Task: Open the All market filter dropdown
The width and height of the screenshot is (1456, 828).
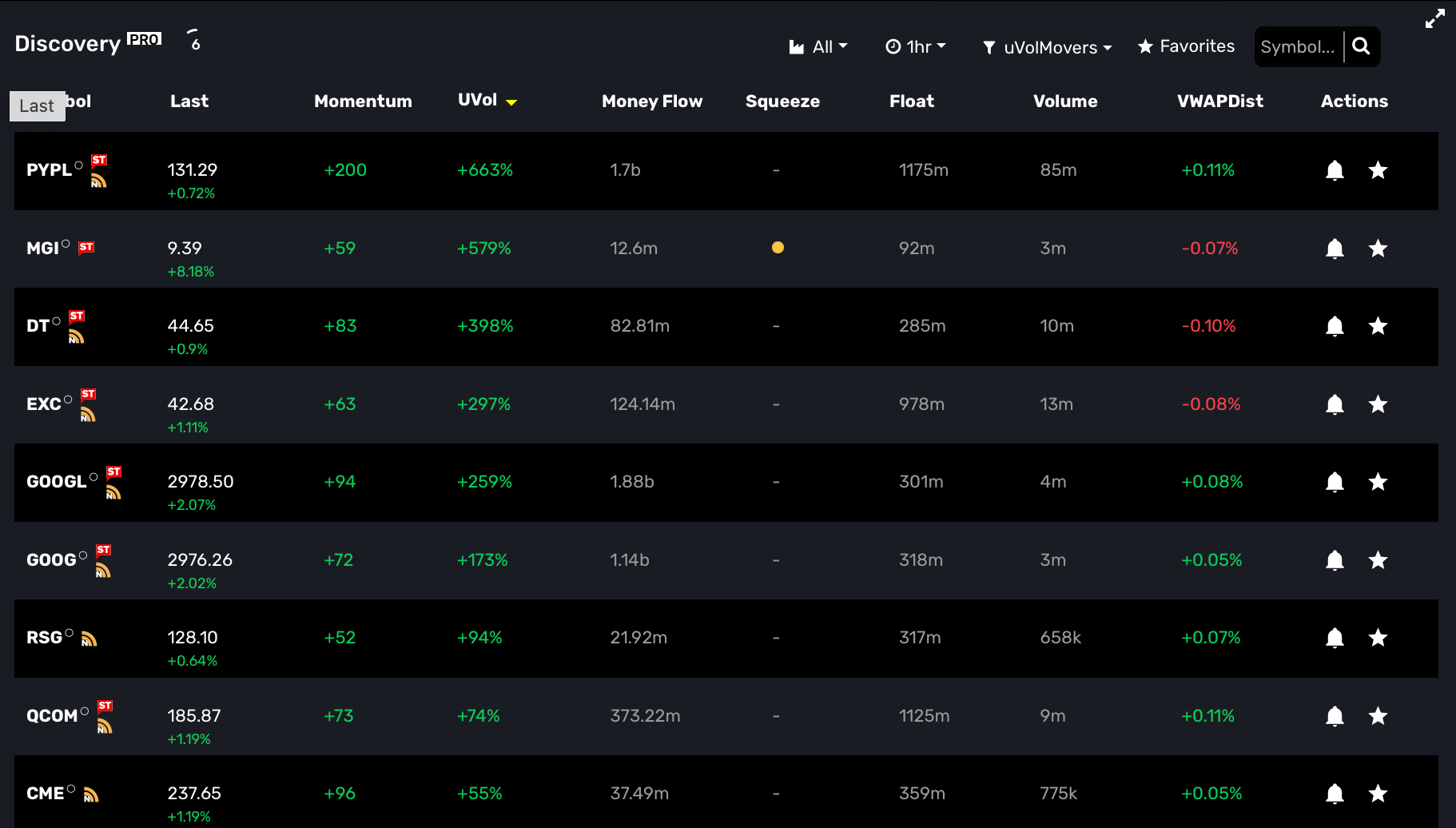Action: [x=818, y=47]
